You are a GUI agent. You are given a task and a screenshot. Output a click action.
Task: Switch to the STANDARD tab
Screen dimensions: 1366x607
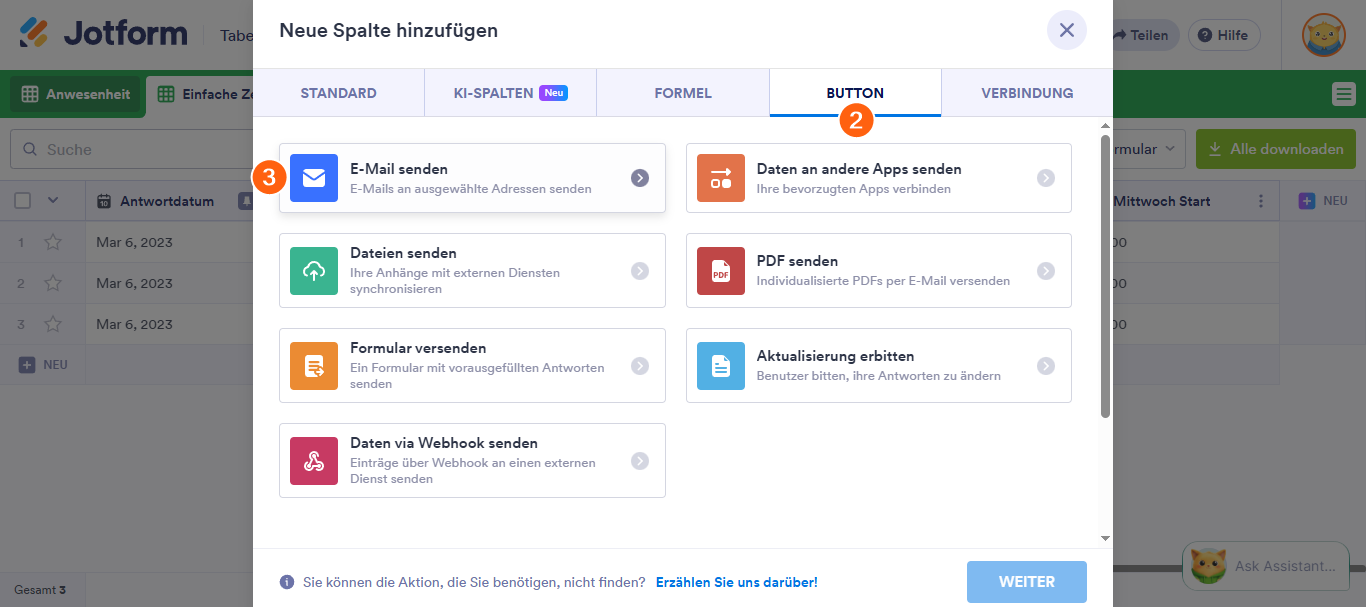pyautogui.click(x=339, y=93)
